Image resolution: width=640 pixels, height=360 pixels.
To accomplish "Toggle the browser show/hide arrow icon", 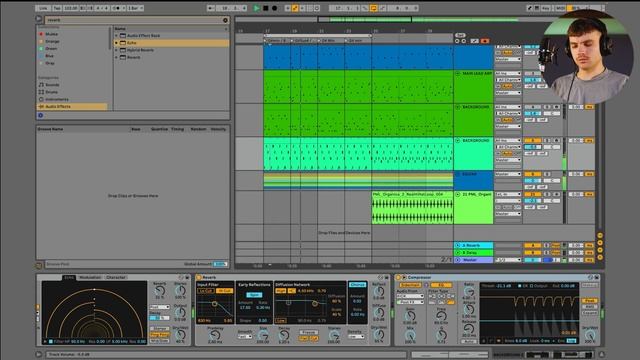I will click(39, 19).
